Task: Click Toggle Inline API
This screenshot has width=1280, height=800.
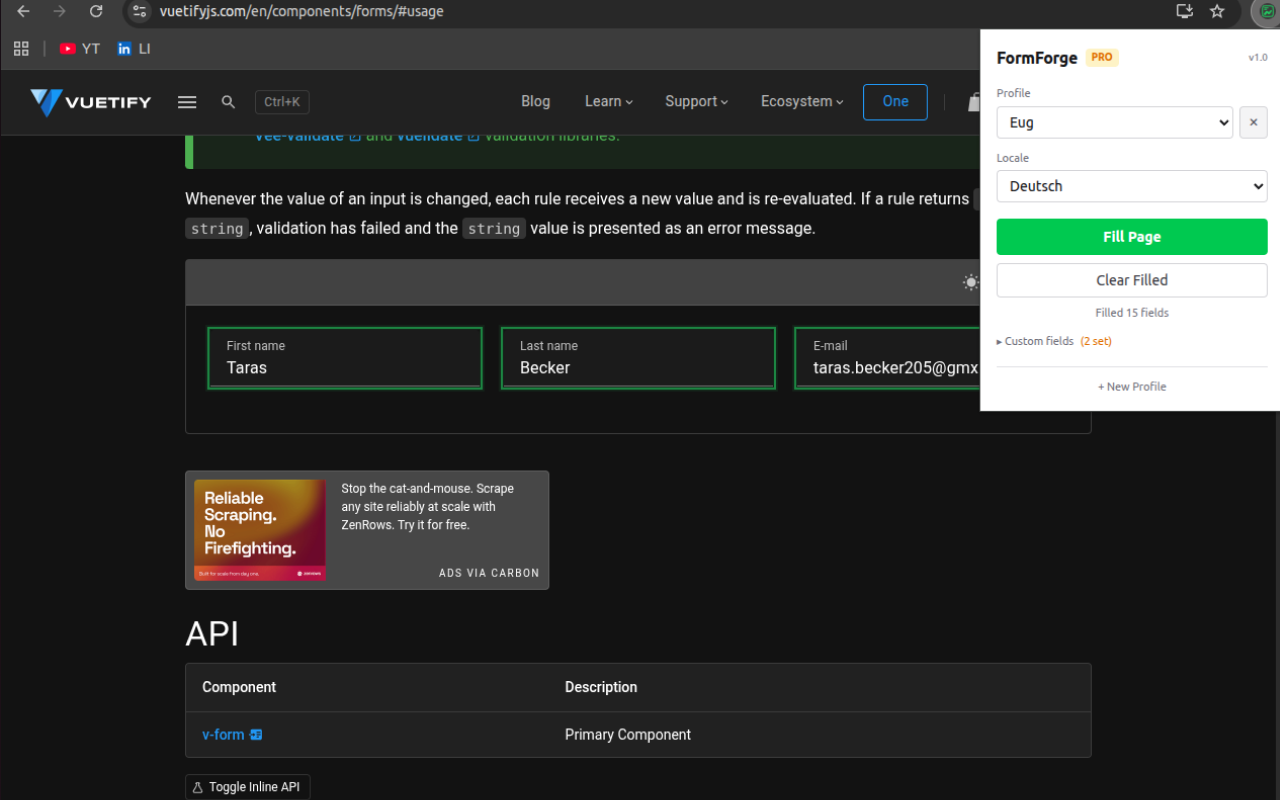Action: [247, 787]
